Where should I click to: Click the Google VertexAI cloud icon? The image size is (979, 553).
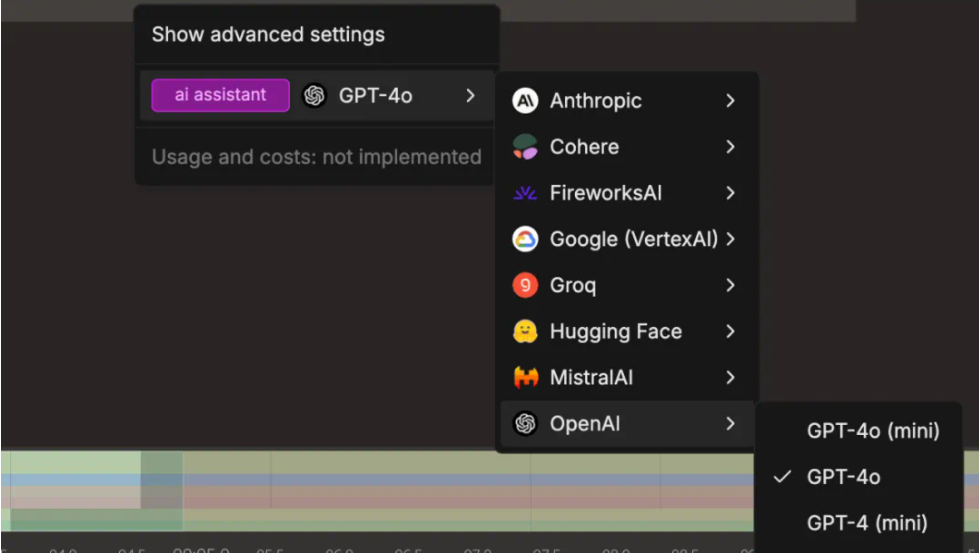tap(525, 239)
